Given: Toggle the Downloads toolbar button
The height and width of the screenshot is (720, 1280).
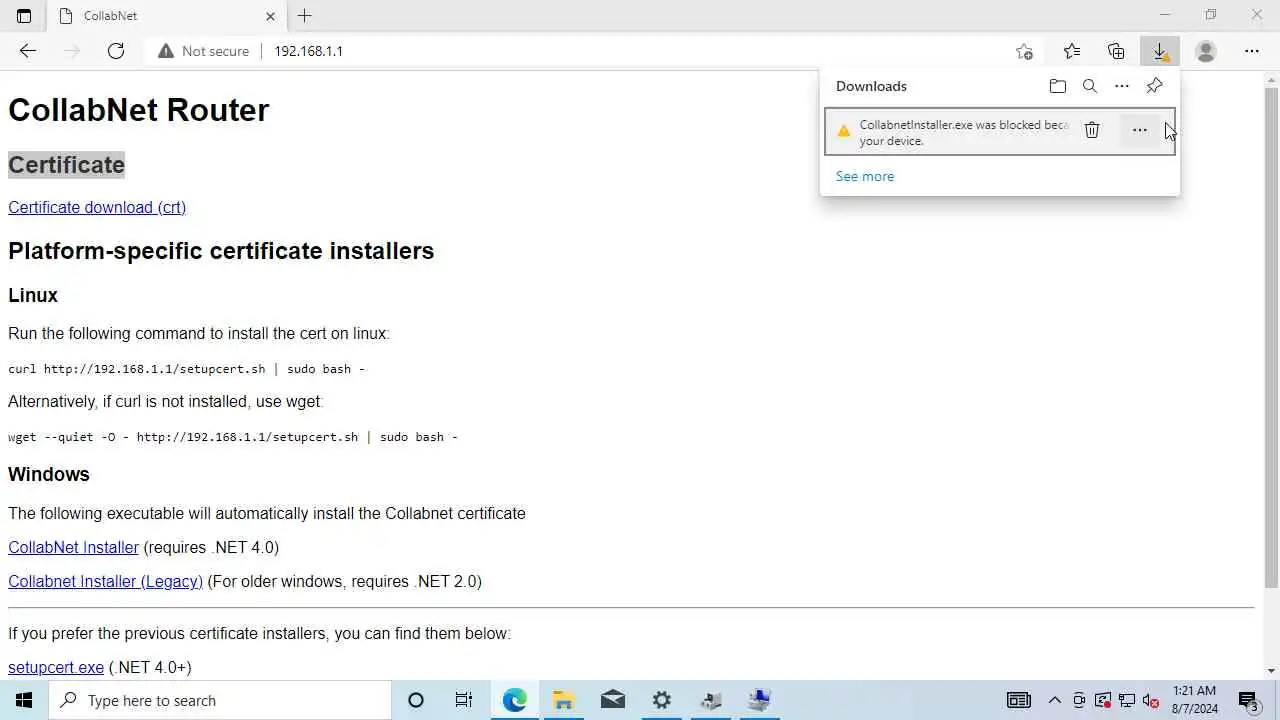Looking at the screenshot, I should click(x=1160, y=51).
